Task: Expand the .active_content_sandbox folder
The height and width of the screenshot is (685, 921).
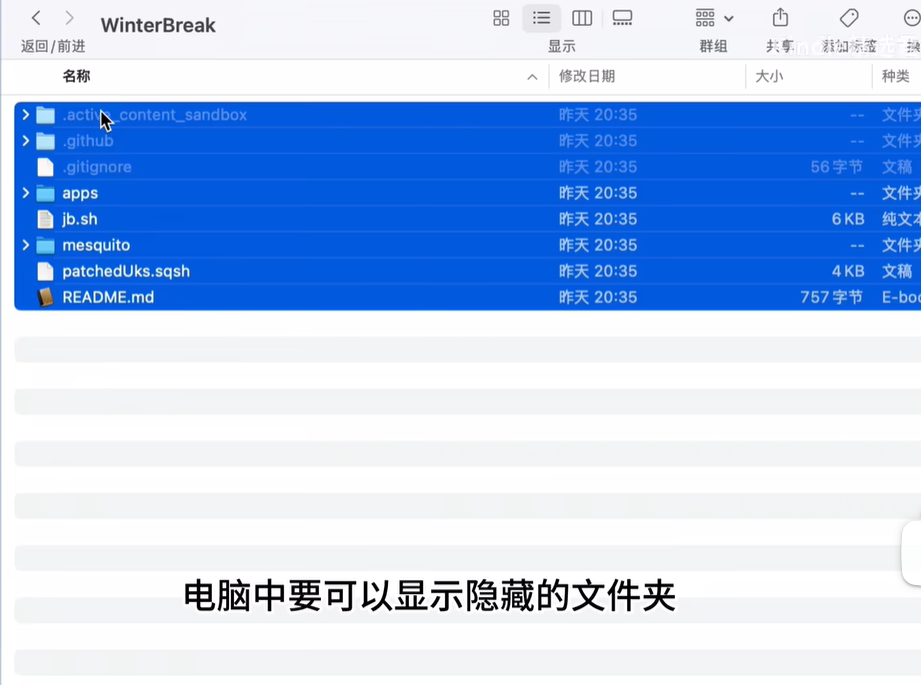Action: click(26, 115)
